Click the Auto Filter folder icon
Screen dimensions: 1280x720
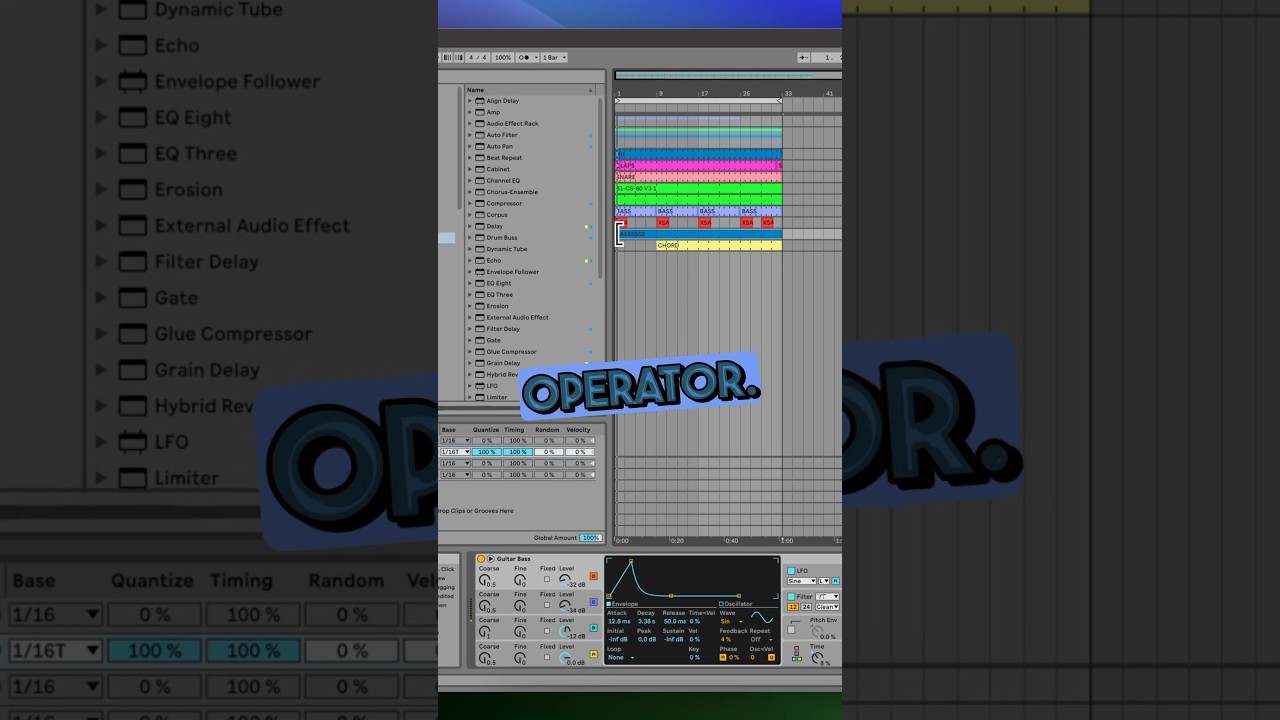coord(479,135)
